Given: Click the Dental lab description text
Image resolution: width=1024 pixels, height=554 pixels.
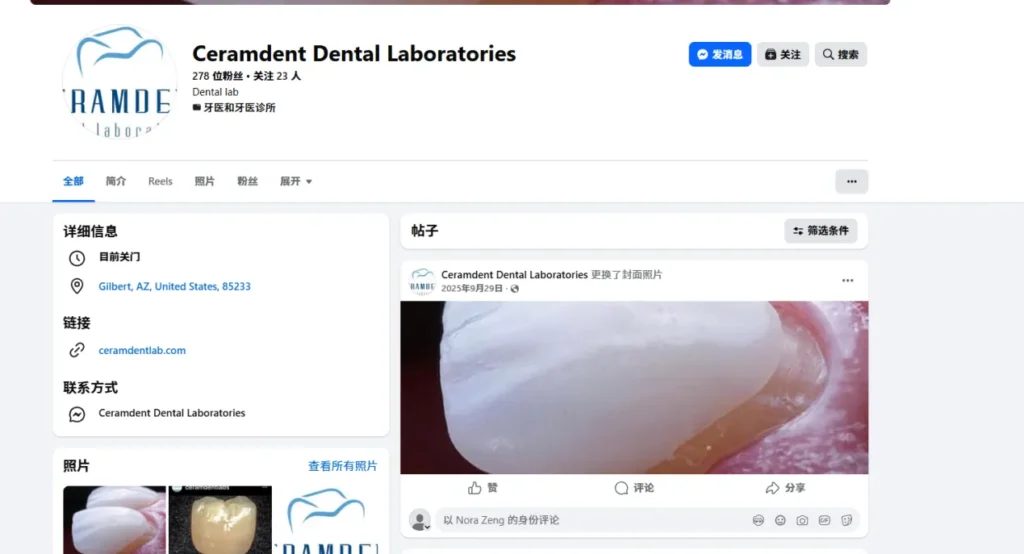Looking at the screenshot, I should (x=215, y=92).
